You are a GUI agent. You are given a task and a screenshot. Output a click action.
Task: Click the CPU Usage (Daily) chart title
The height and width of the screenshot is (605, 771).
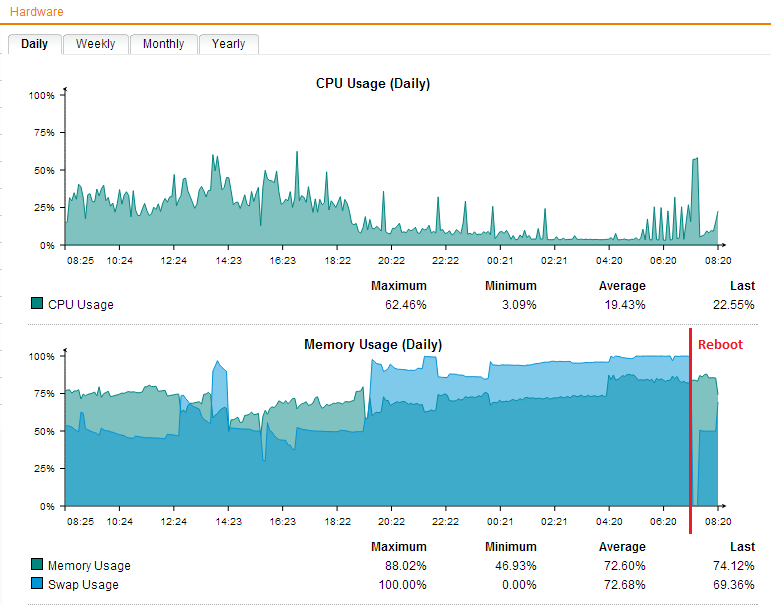373,84
